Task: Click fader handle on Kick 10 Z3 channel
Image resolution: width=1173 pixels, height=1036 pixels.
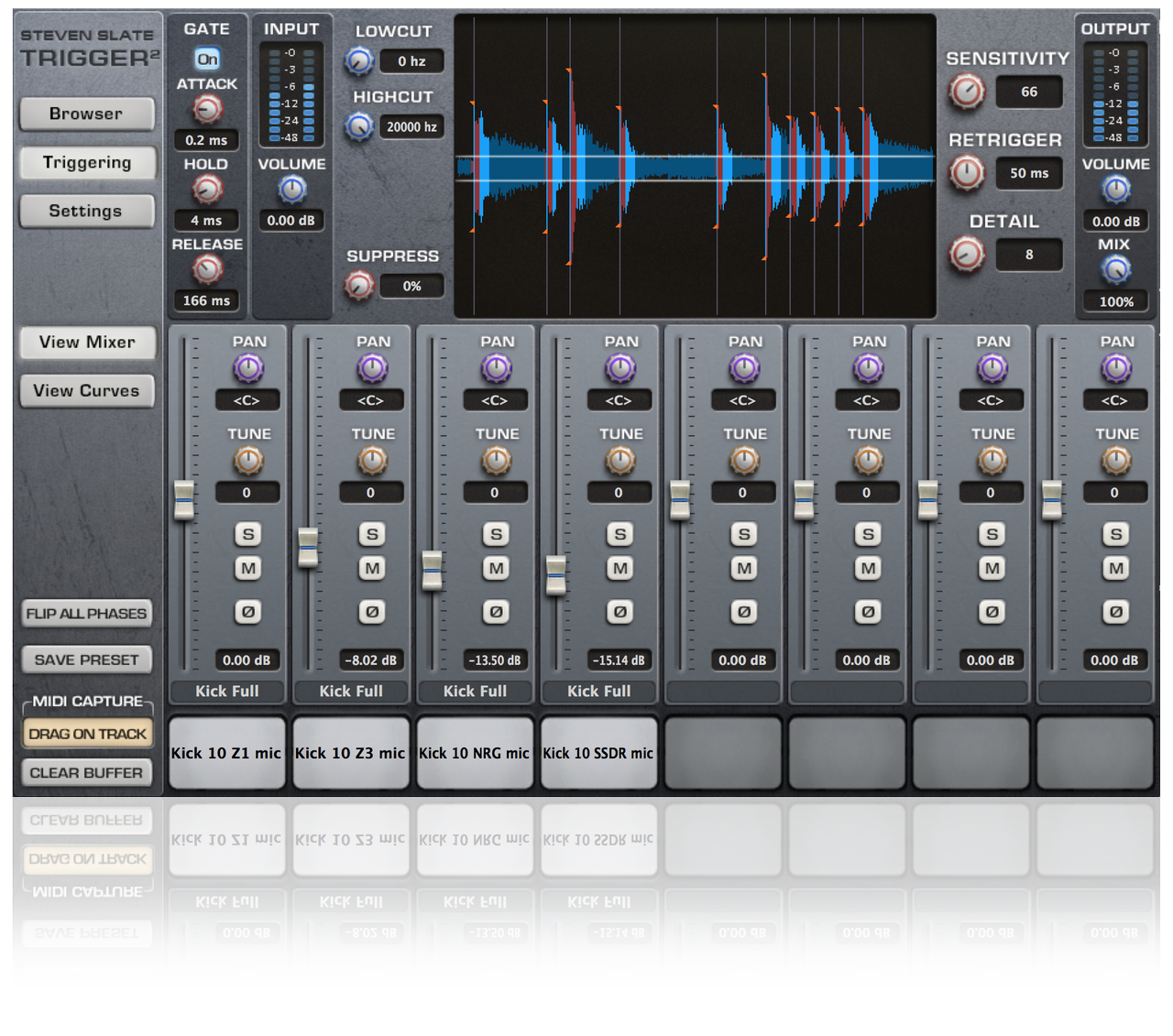Action: 308,547
